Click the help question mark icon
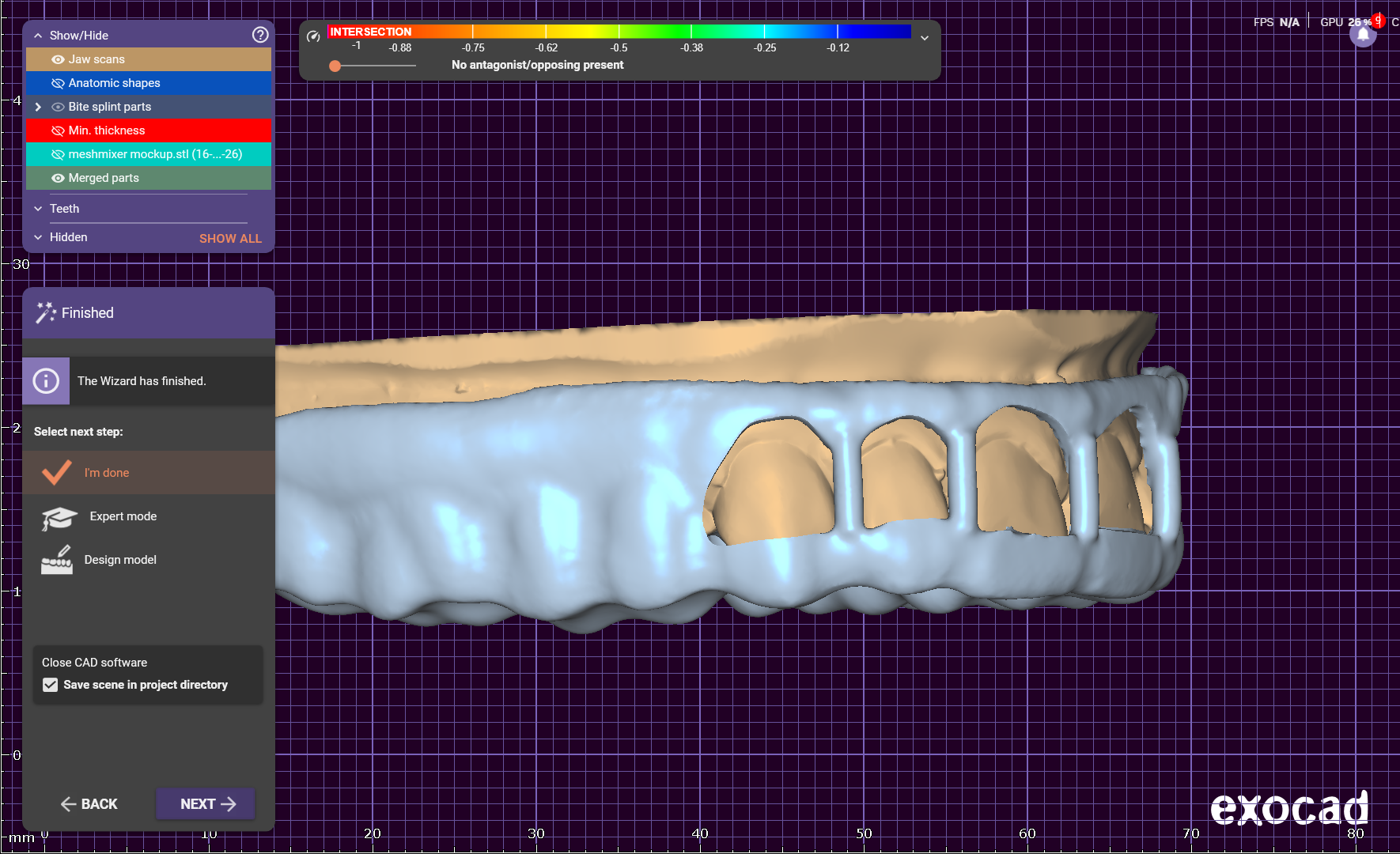The width and height of the screenshot is (1400, 854). pos(260,35)
